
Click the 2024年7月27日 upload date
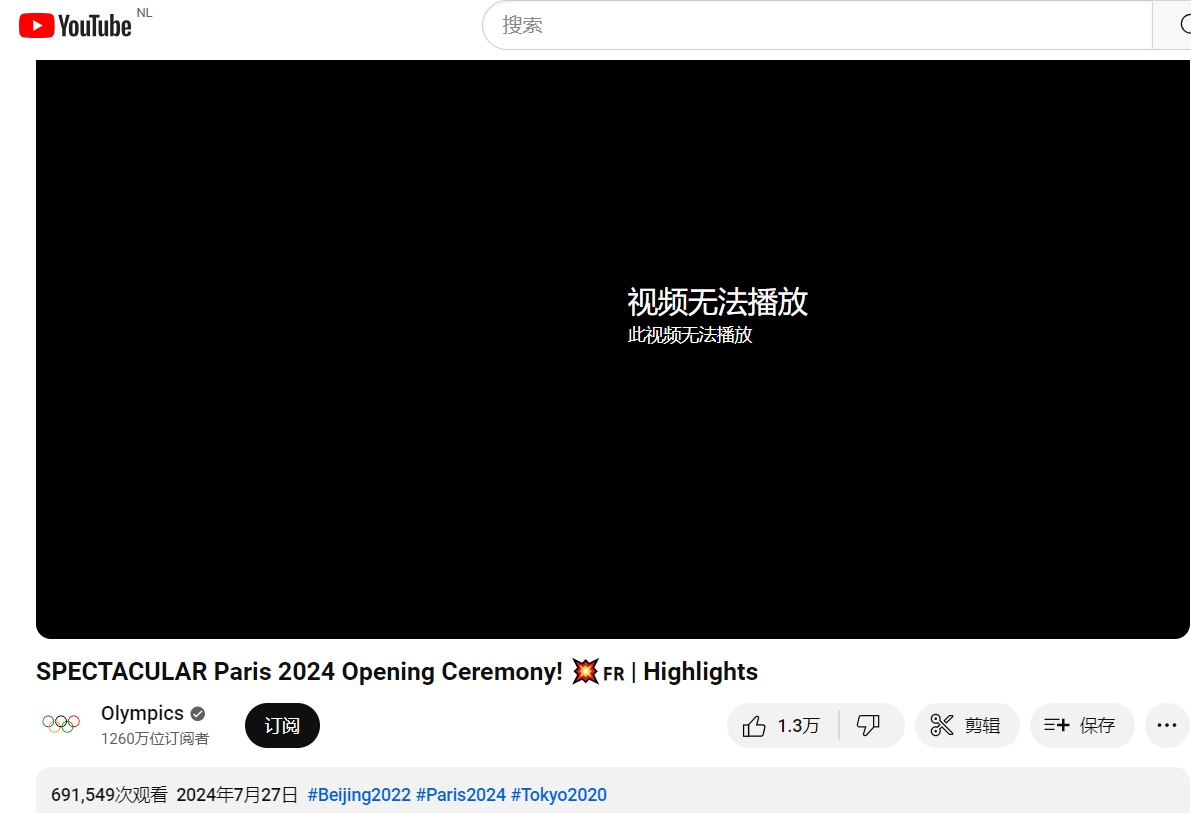(x=237, y=795)
